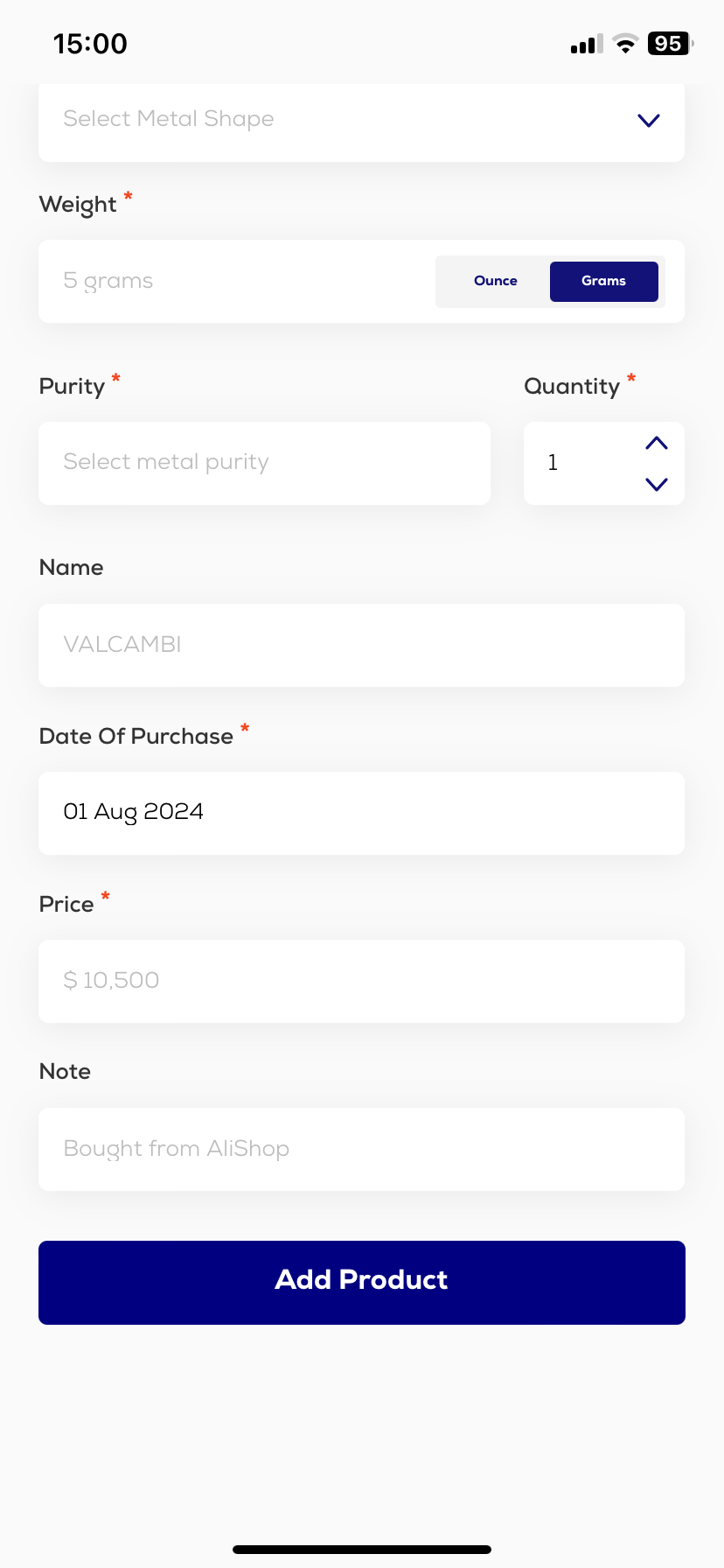The width and height of the screenshot is (724, 1568).
Task: Open the Select metal purity field
Action: coord(264,463)
